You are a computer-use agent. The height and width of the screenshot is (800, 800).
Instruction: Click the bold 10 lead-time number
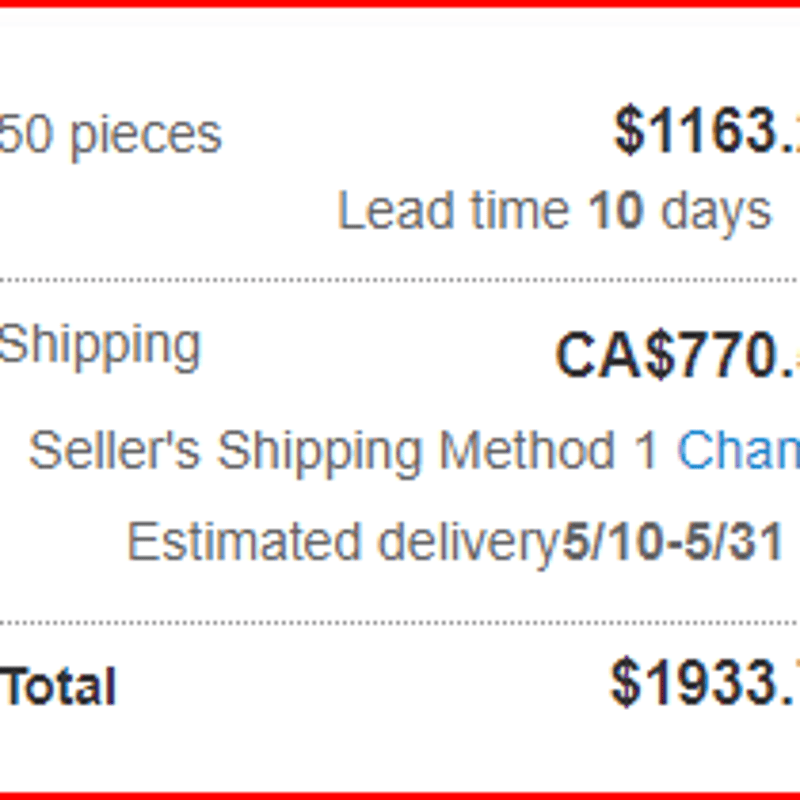click(616, 212)
